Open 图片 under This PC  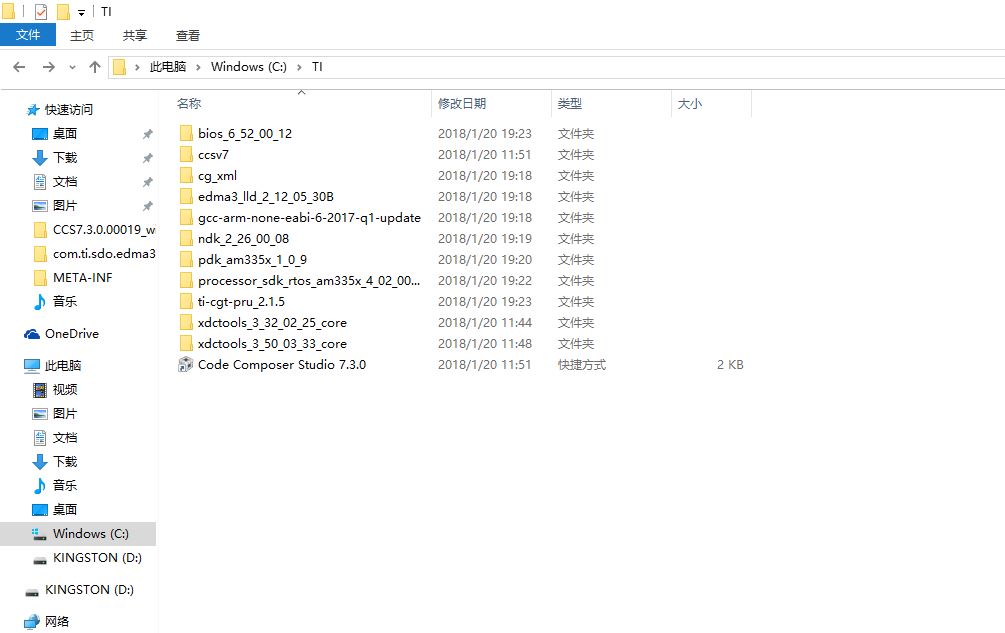[65, 413]
